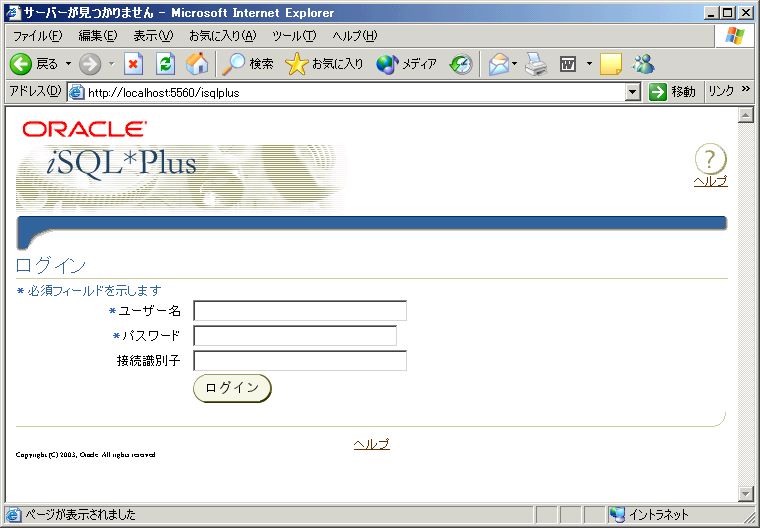Click the ログイン login button

pos(232,388)
